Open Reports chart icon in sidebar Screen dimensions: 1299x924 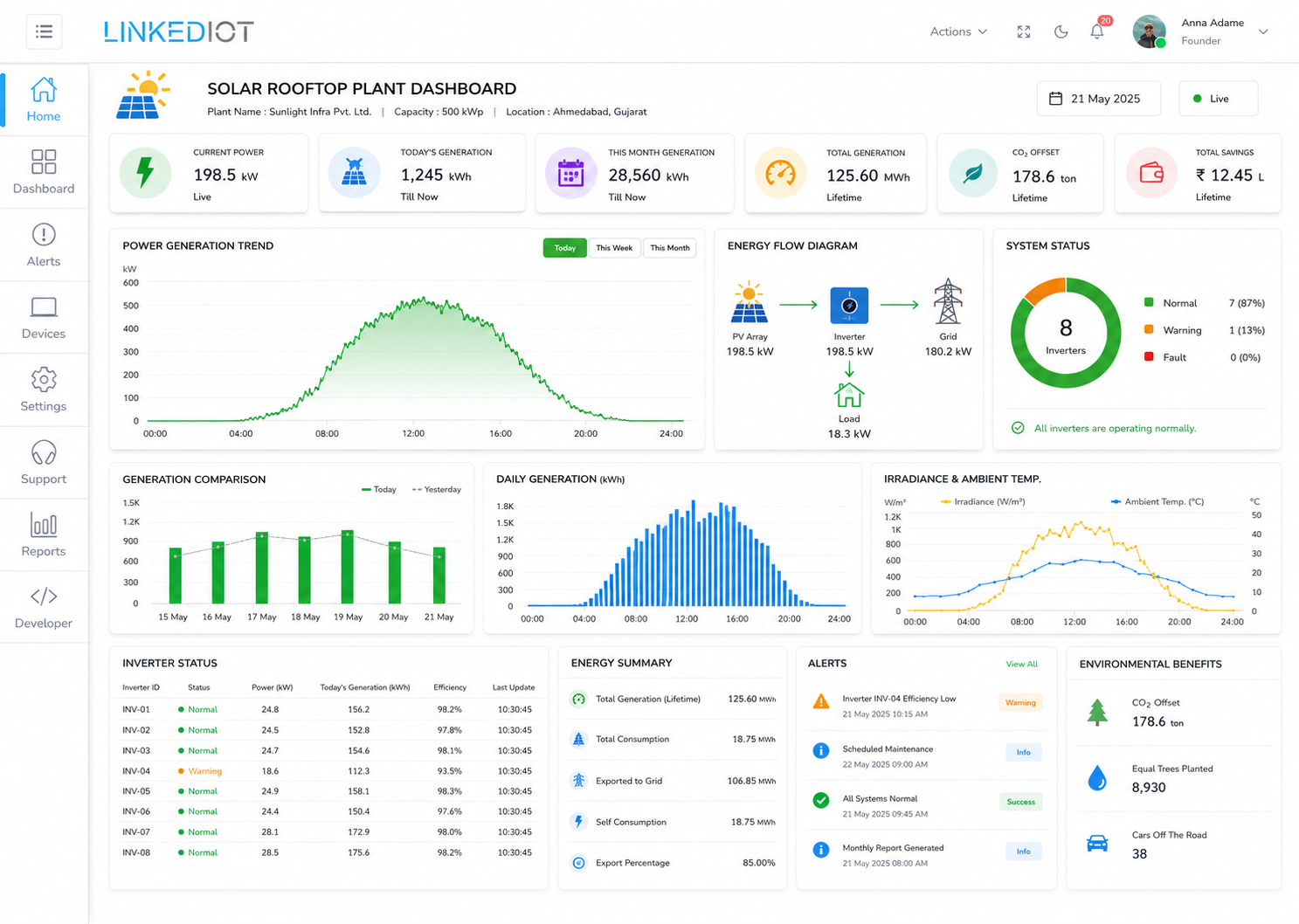(x=44, y=525)
